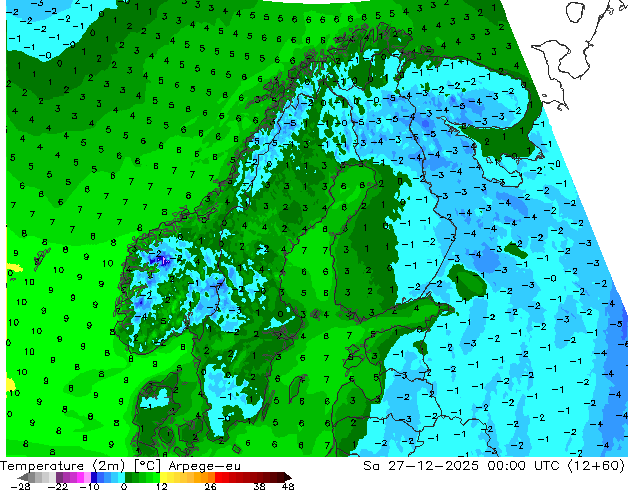Click the dark purple swatch in the legend
Image resolution: width=634 pixels, height=490 pixels.
[59, 477]
